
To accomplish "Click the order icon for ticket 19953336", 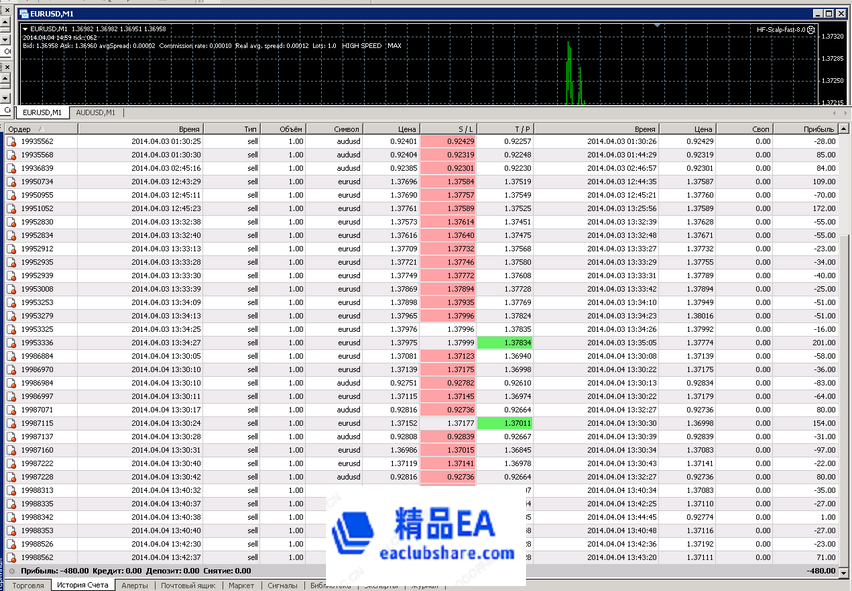I will (11, 342).
